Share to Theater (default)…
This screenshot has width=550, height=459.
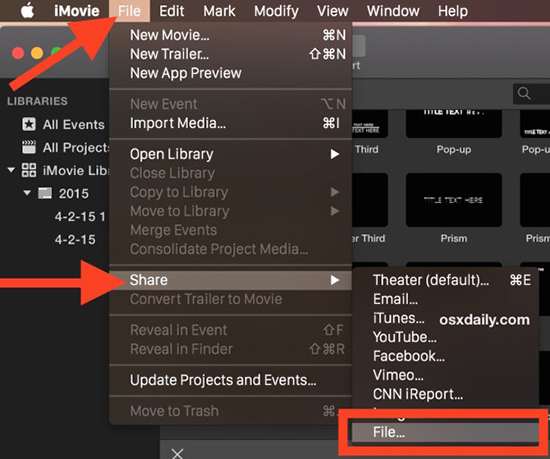click(x=445, y=280)
